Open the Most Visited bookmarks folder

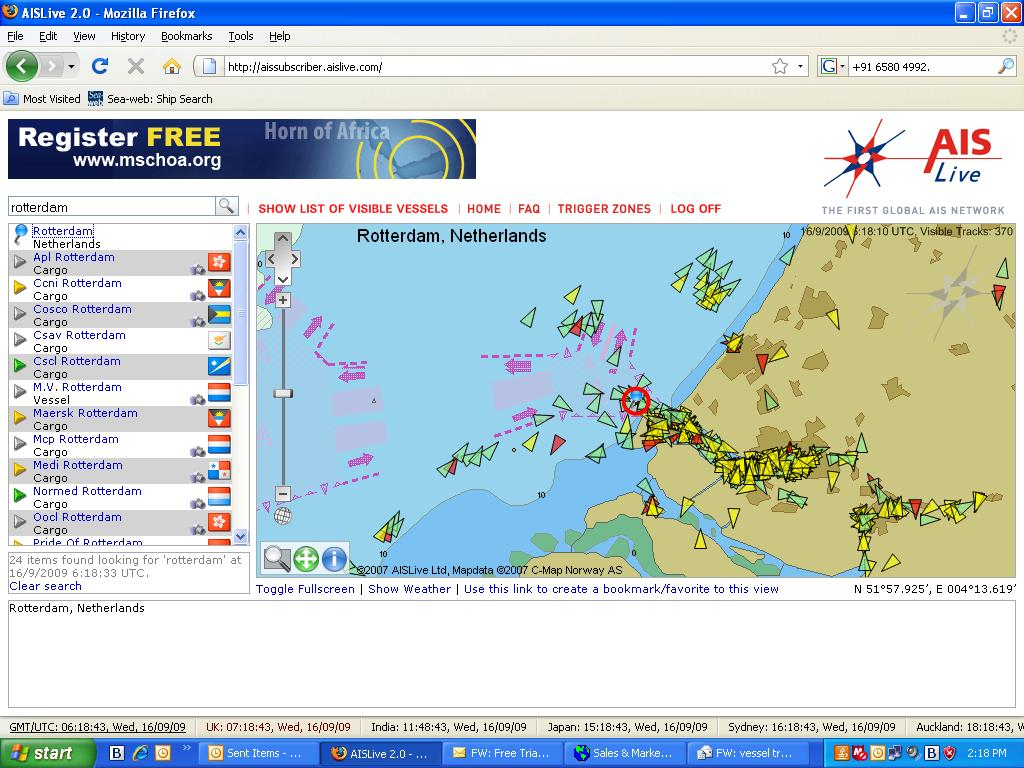click(42, 99)
